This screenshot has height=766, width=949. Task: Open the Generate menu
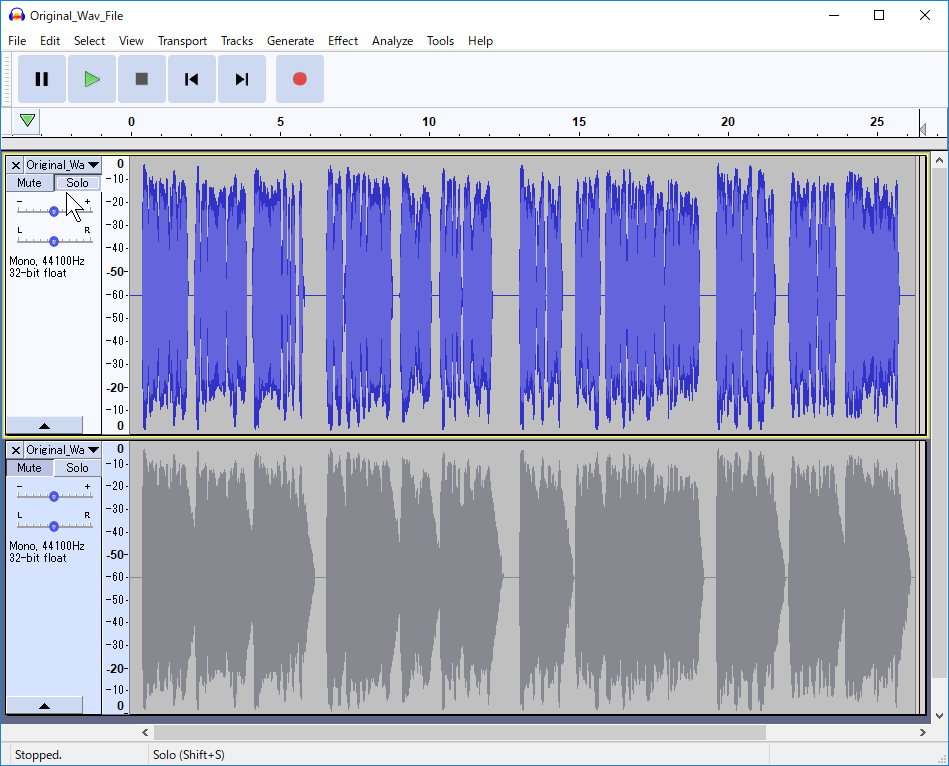[291, 41]
